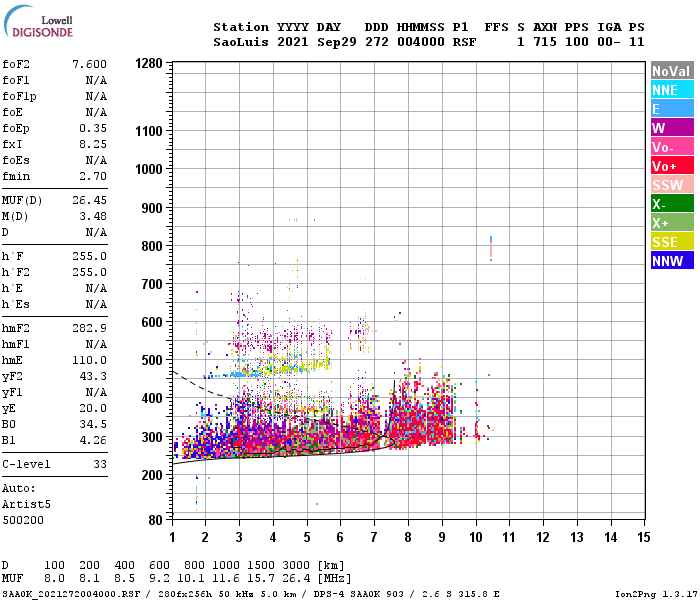Select the NNW blue legend swatch
700x600 pixels.
click(x=672, y=261)
